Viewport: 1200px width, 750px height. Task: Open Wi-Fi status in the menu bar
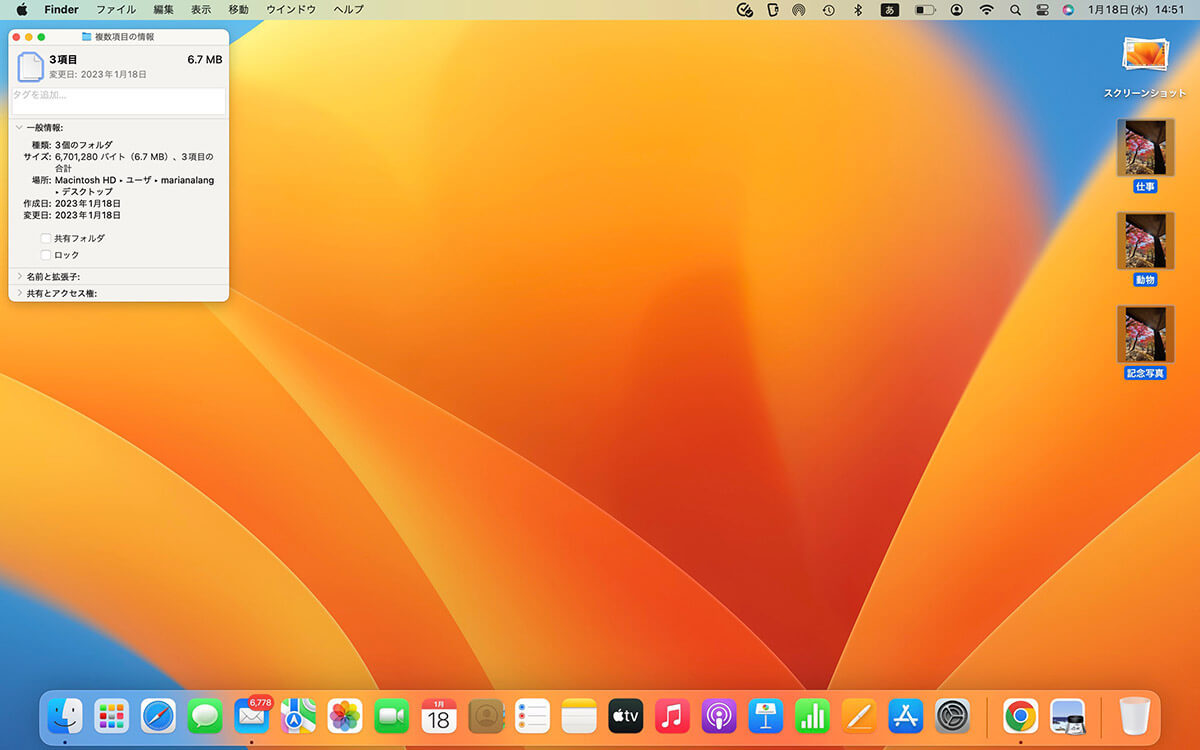(986, 10)
